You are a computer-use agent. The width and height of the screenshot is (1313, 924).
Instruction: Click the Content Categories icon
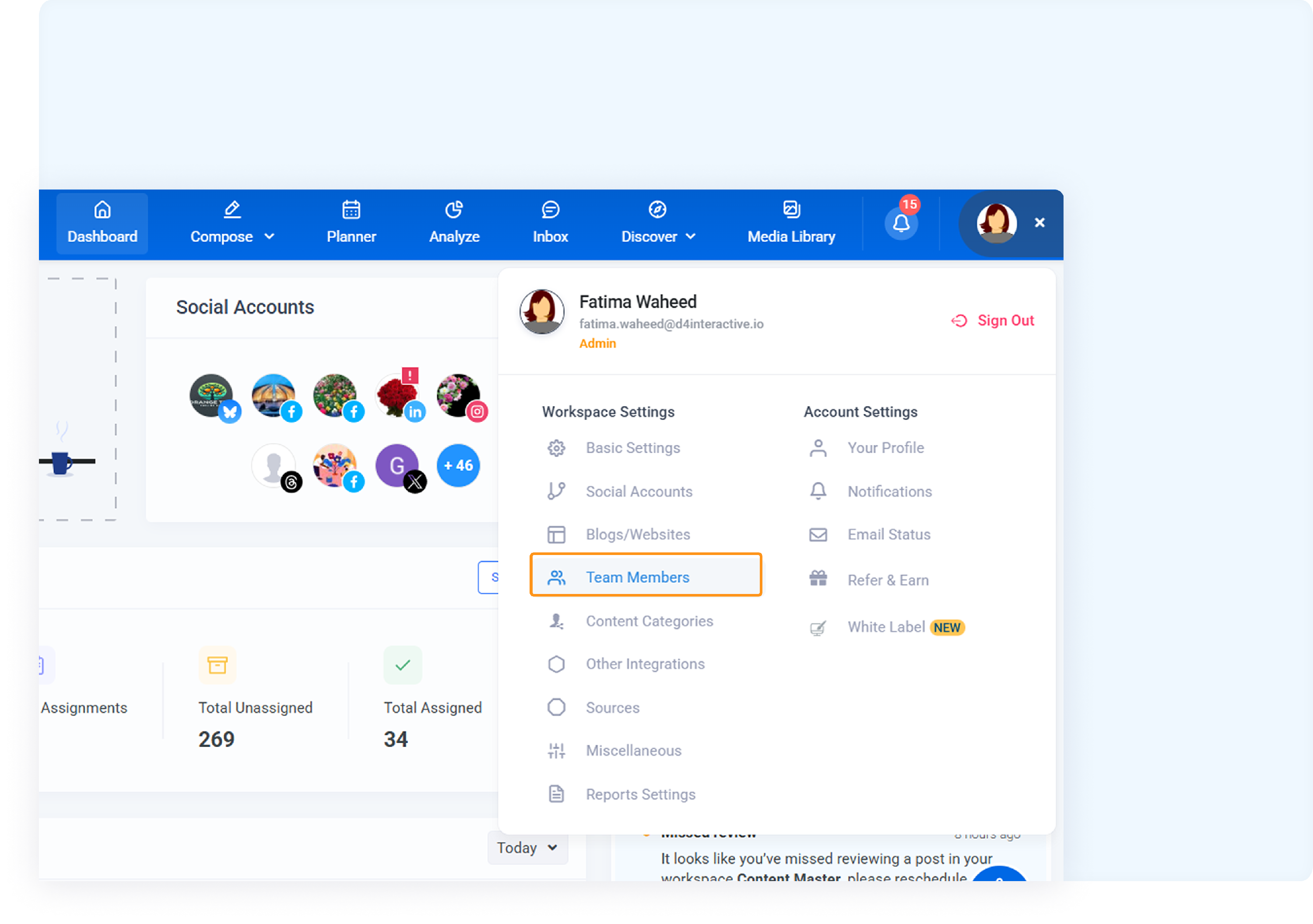click(x=556, y=621)
